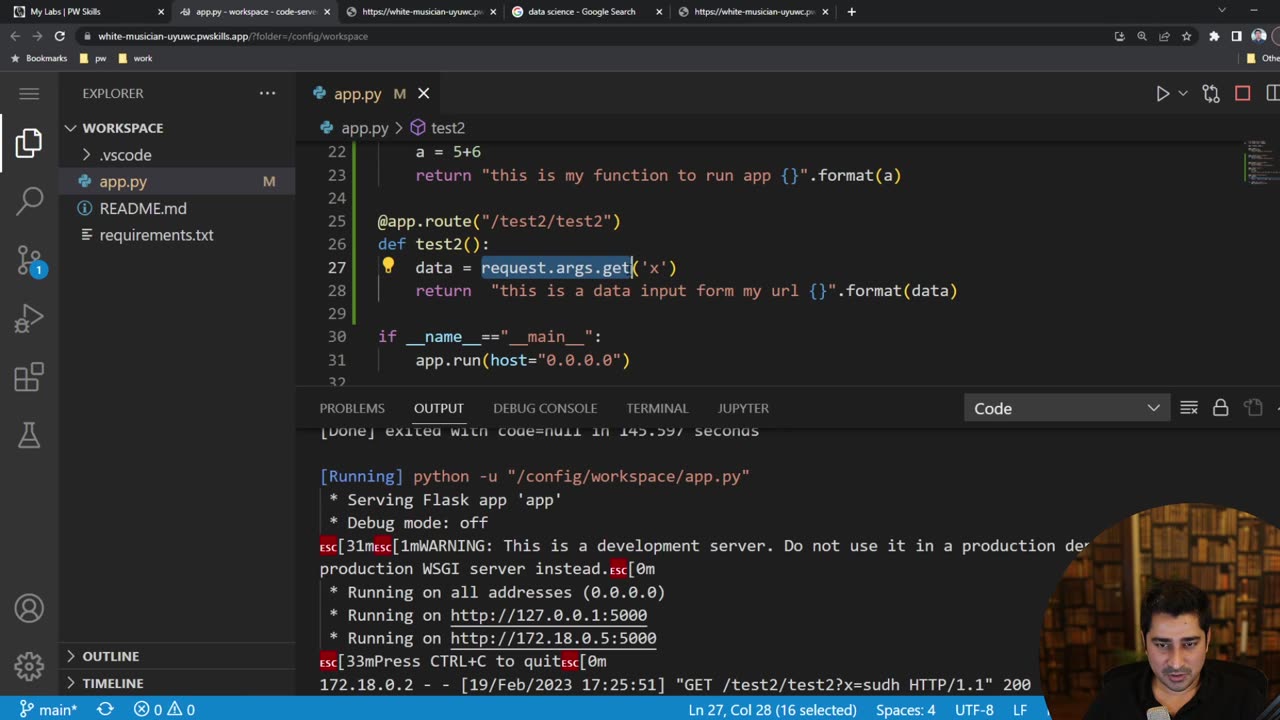This screenshot has width=1280, height=720.
Task: Open changes compare icon in editor toolbar
Action: pos(1211,93)
